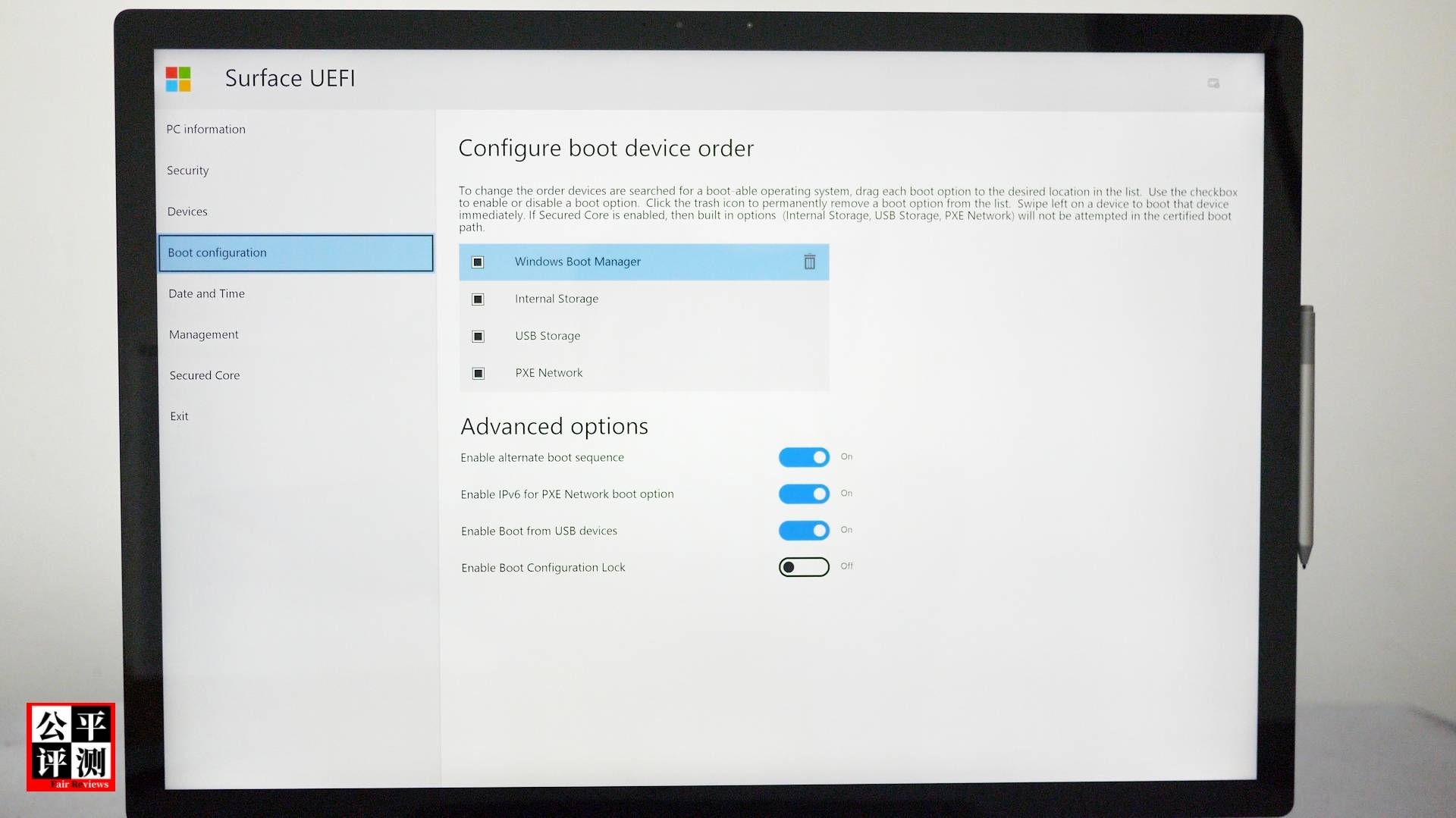Open the PC information section
The width and height of the screenshot is (1456, 818).
[206, 130]
